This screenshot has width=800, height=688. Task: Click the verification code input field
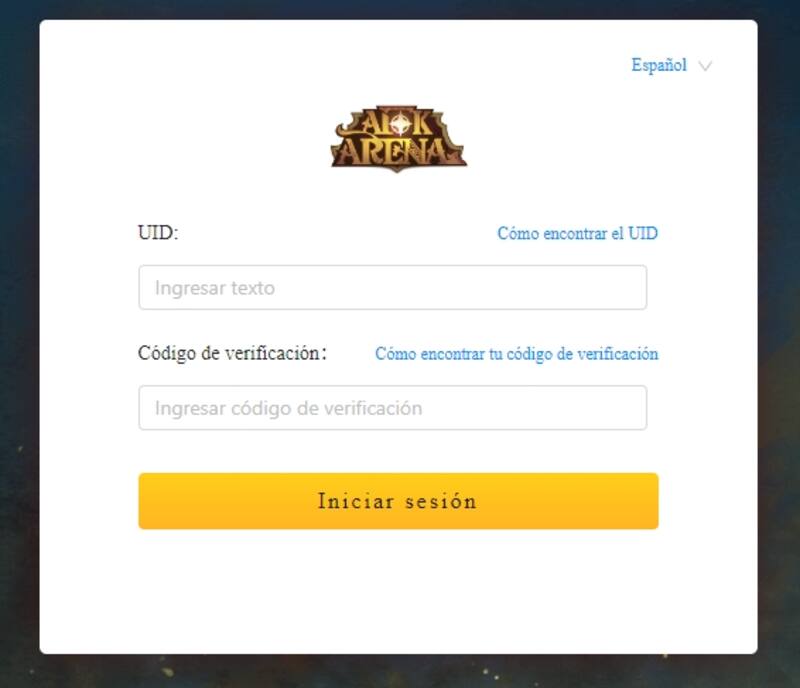(393, 408)
